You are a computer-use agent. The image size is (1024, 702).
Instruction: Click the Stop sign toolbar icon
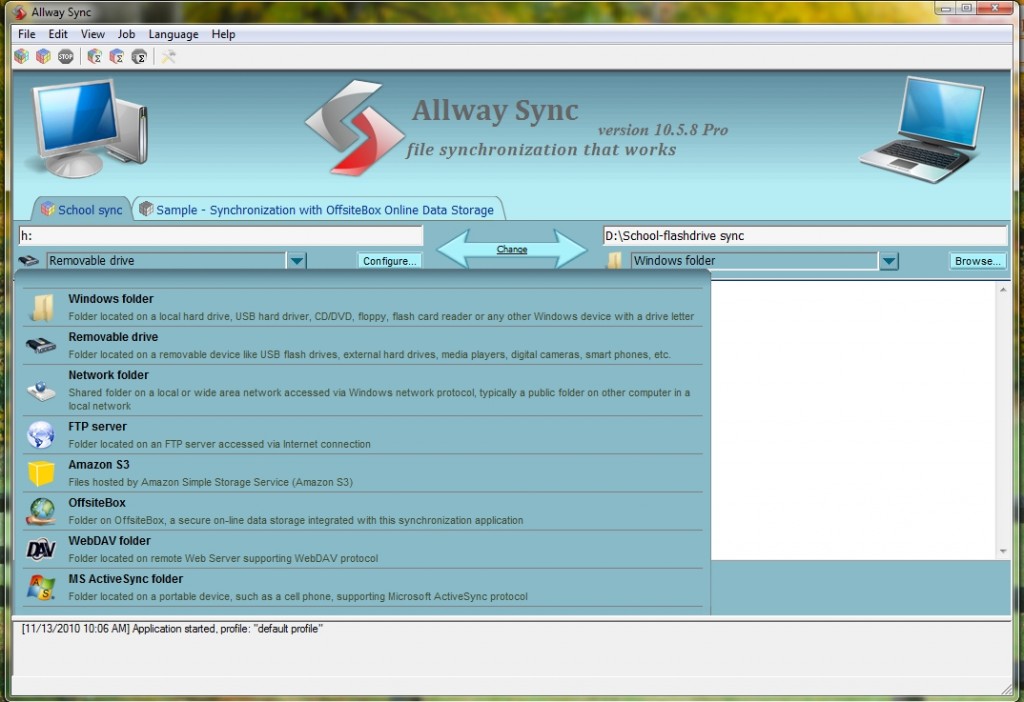coord(65,57)
